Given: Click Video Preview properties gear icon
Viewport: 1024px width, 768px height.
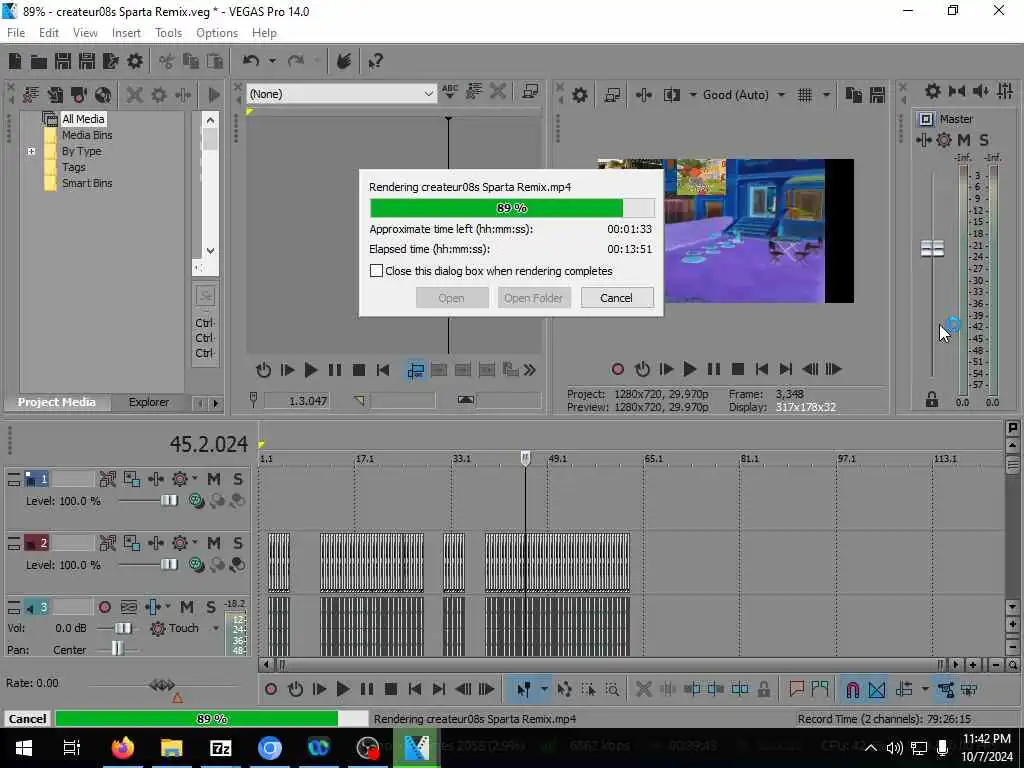Looking at the screenshot, I should click(x=580, y=95).
